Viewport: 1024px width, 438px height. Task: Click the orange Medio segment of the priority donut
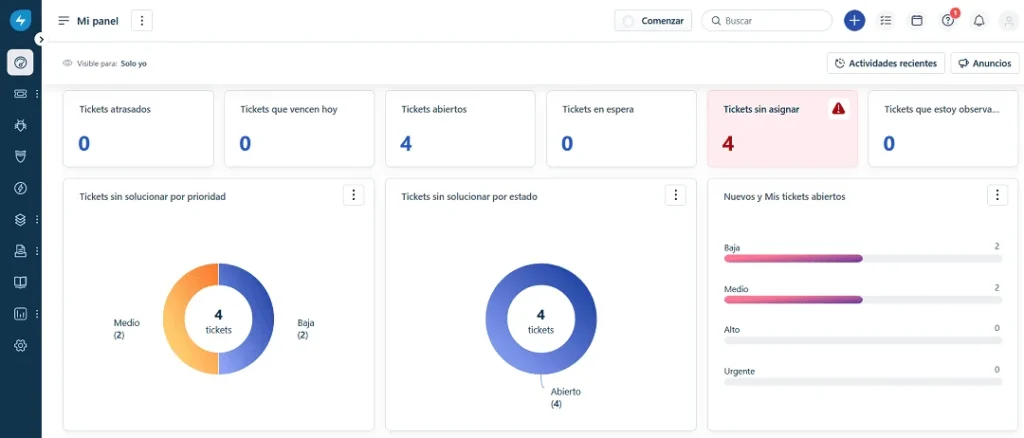(x=175, y=319)
